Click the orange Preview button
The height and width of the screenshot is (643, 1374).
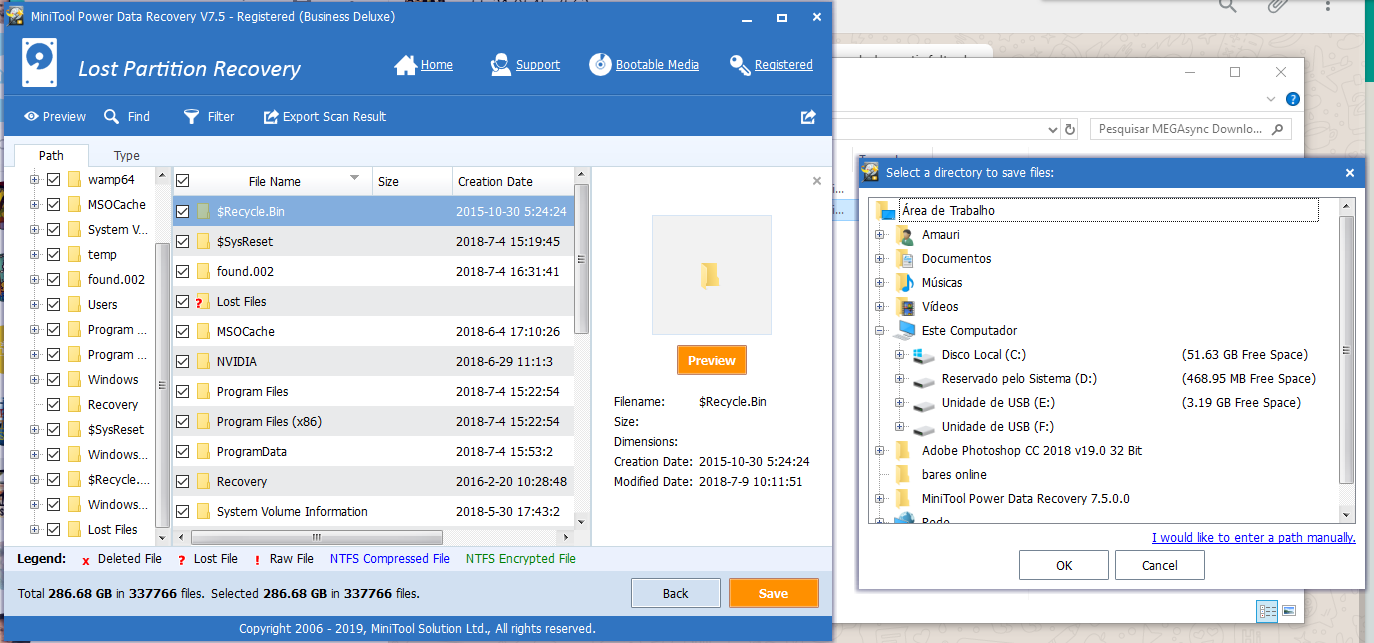(x=712, y=361)
